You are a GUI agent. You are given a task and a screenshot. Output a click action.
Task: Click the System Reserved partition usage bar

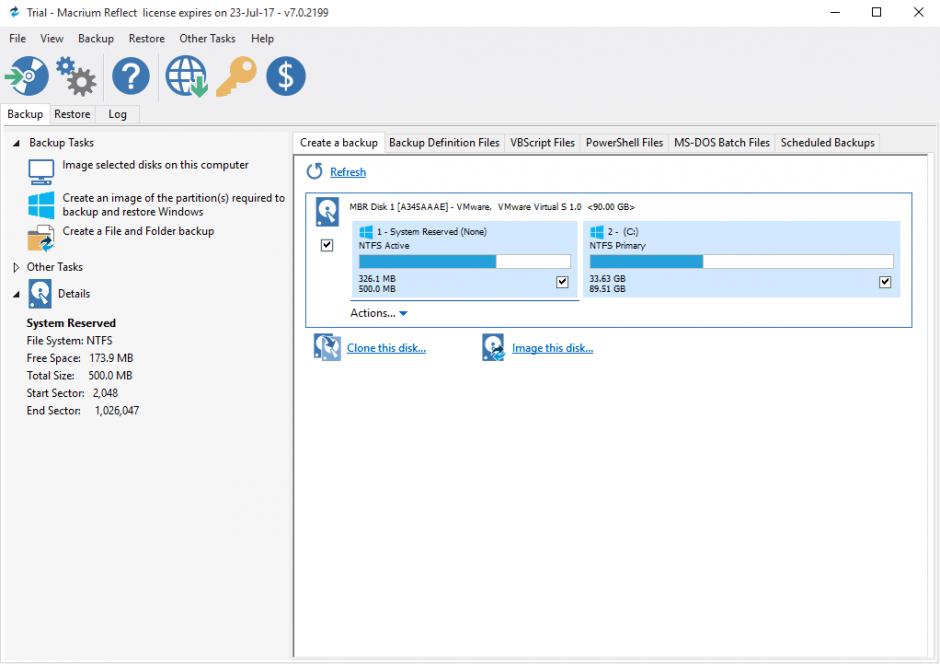(x=465, y=261)
